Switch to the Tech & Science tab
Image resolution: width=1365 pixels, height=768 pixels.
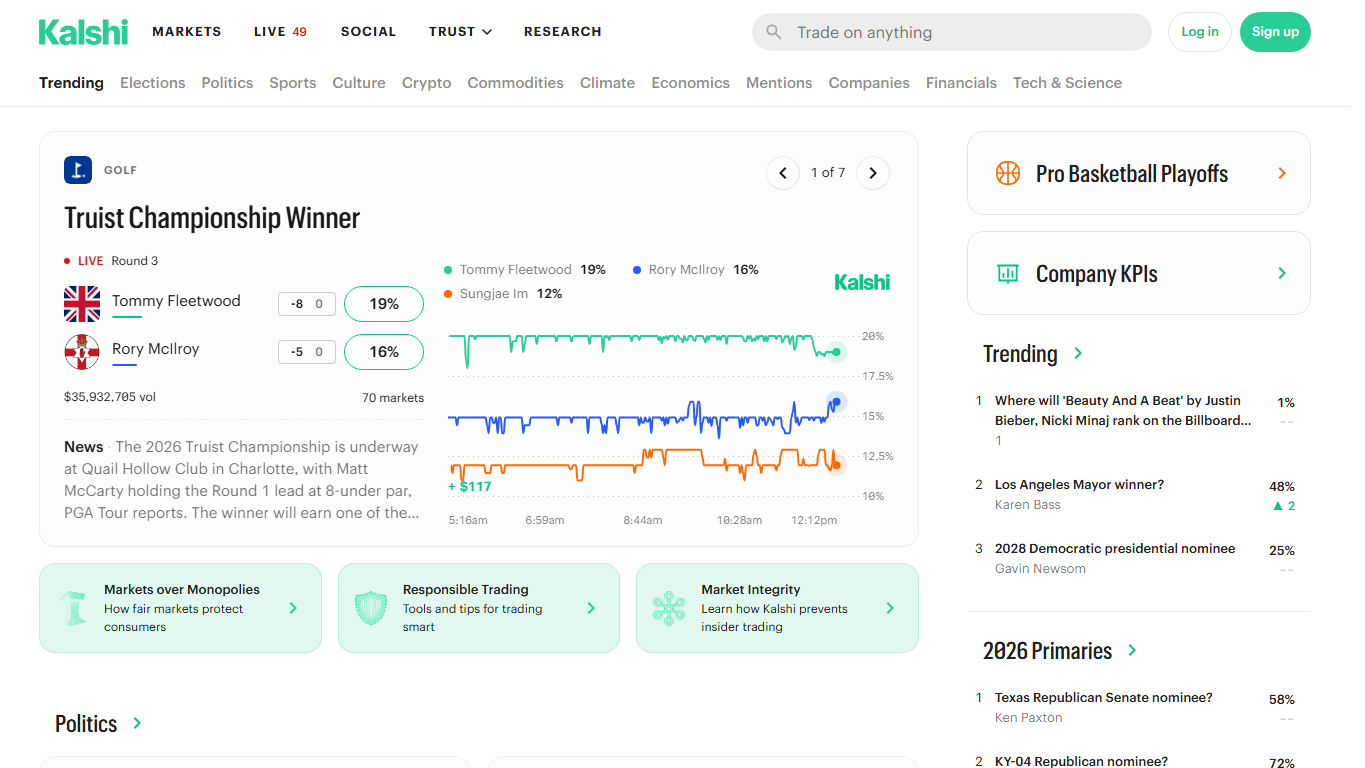pyautogui.click(x=1067, y=83)
